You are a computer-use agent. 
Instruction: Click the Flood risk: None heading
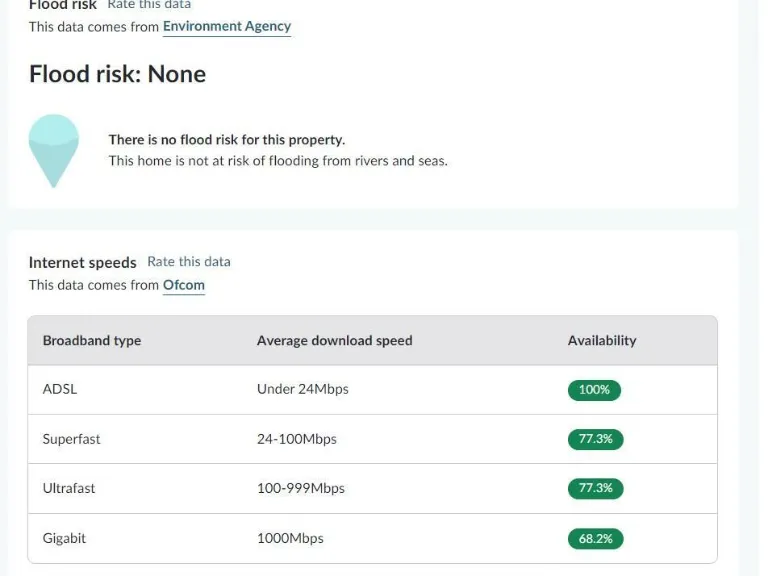coord(117,74)
